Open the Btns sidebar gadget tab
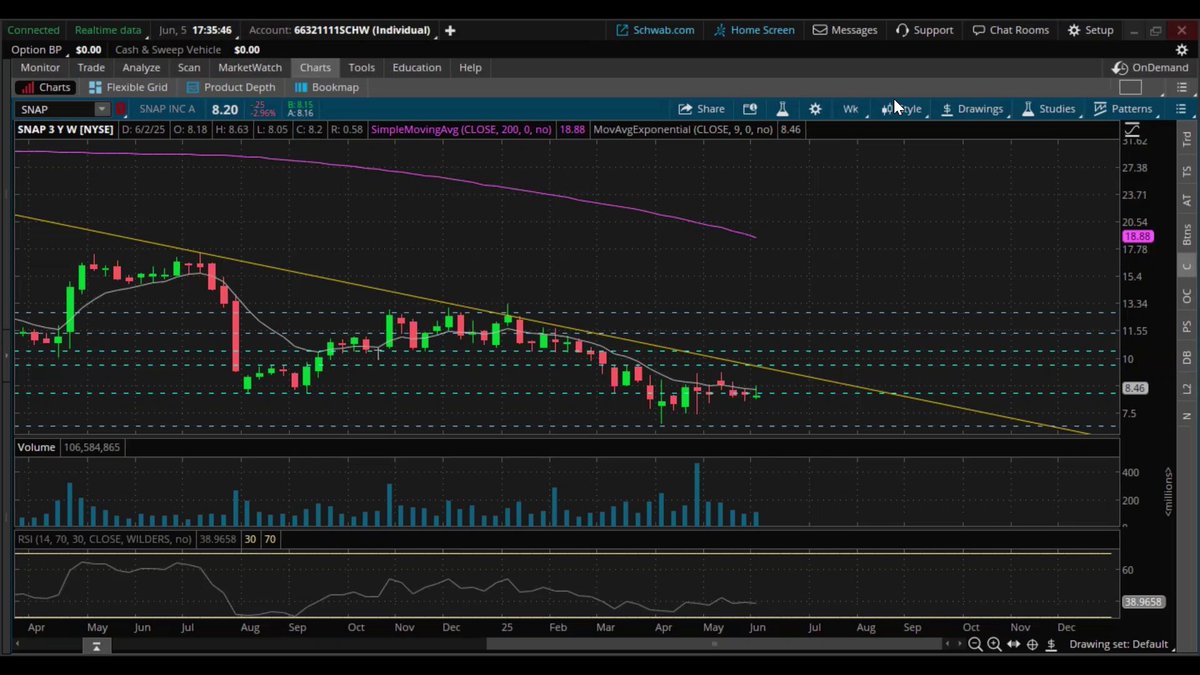1200x675 pixels. click(1187, 235)
